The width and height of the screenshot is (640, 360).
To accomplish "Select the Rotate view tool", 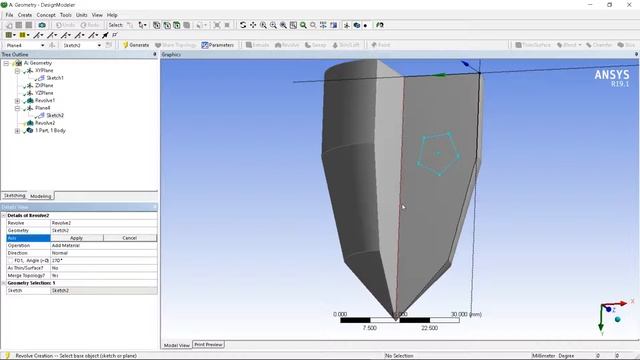I will [x=243, y=25].
